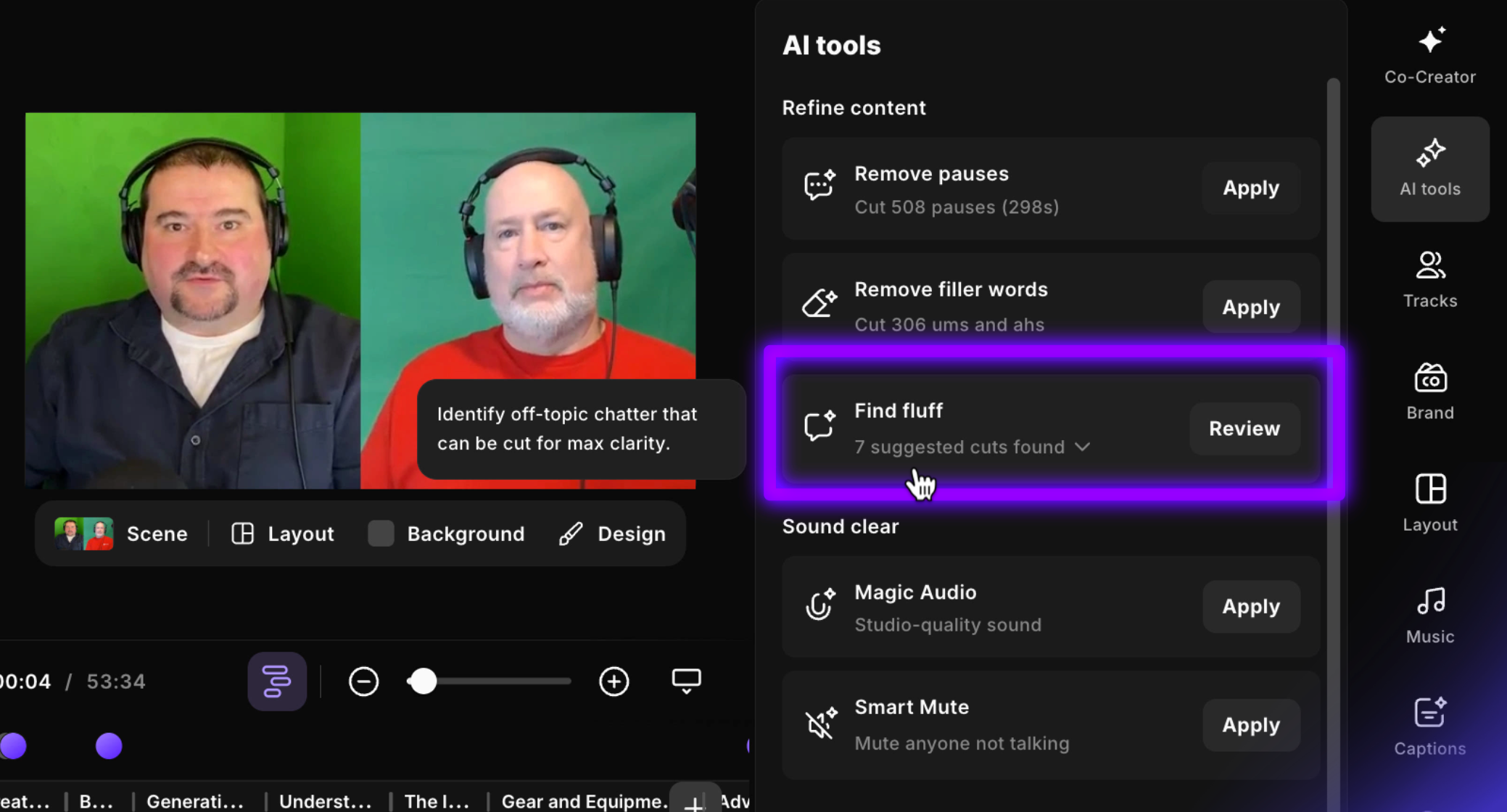Toggle the purple timeline view button

[276, 681]
